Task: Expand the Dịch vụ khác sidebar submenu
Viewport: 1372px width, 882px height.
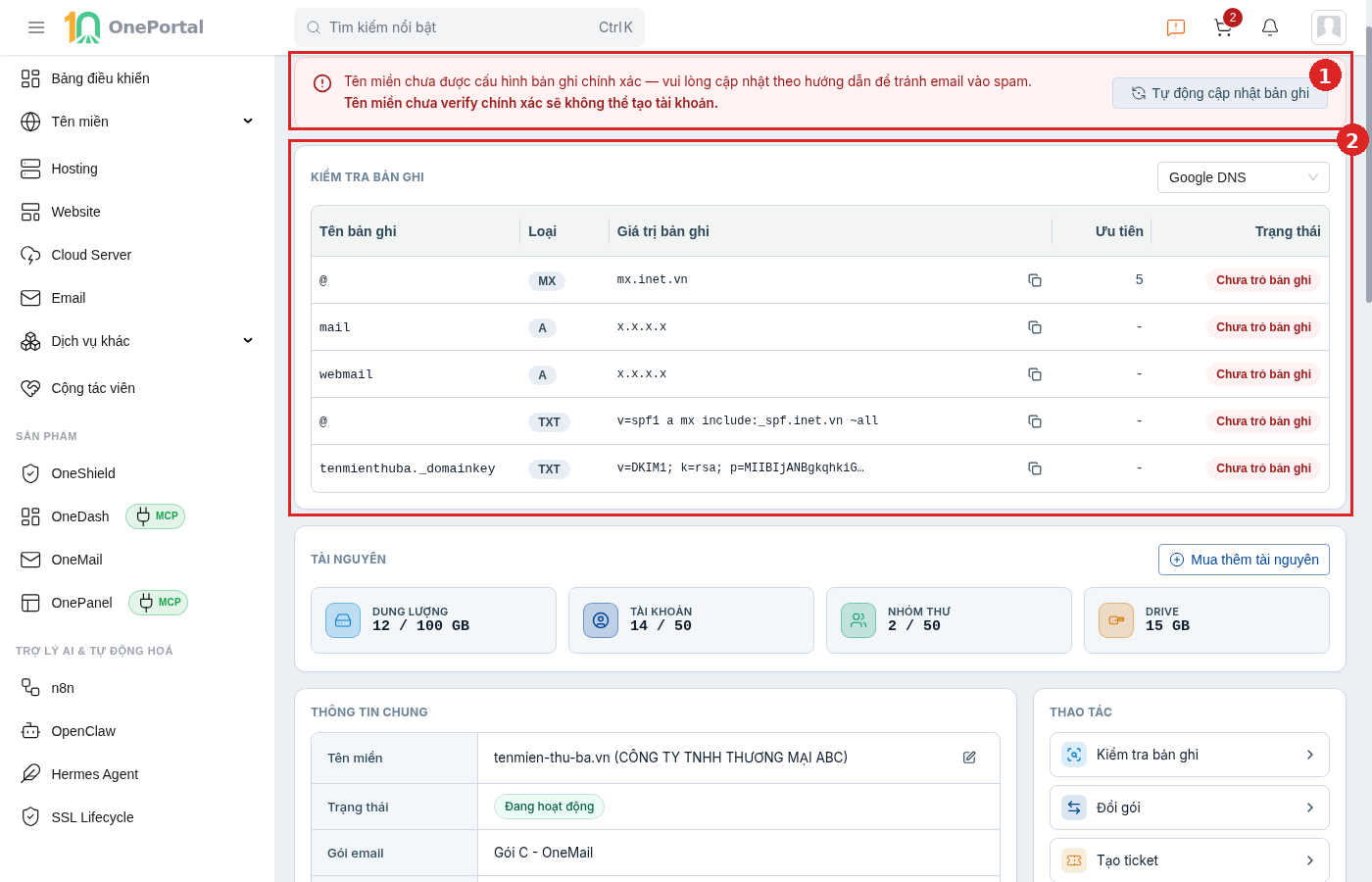Action: (248, 341)
